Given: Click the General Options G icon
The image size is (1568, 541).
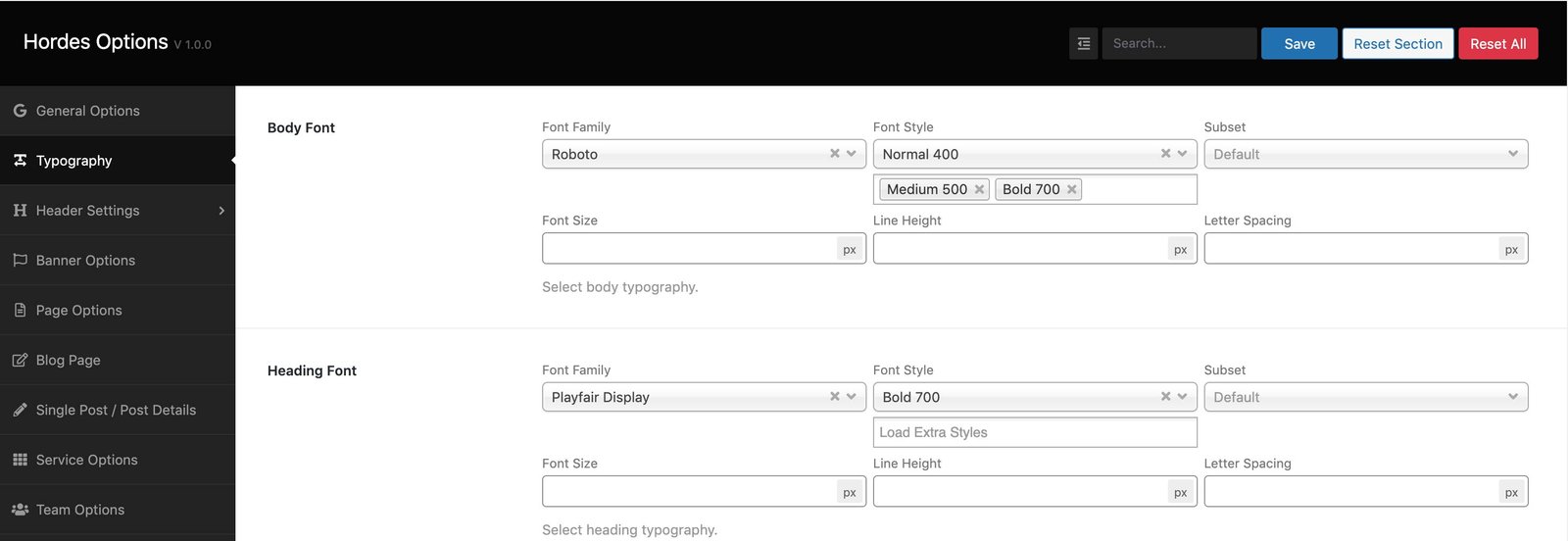Looking at the screenshot, I should (x=20, y=111).
